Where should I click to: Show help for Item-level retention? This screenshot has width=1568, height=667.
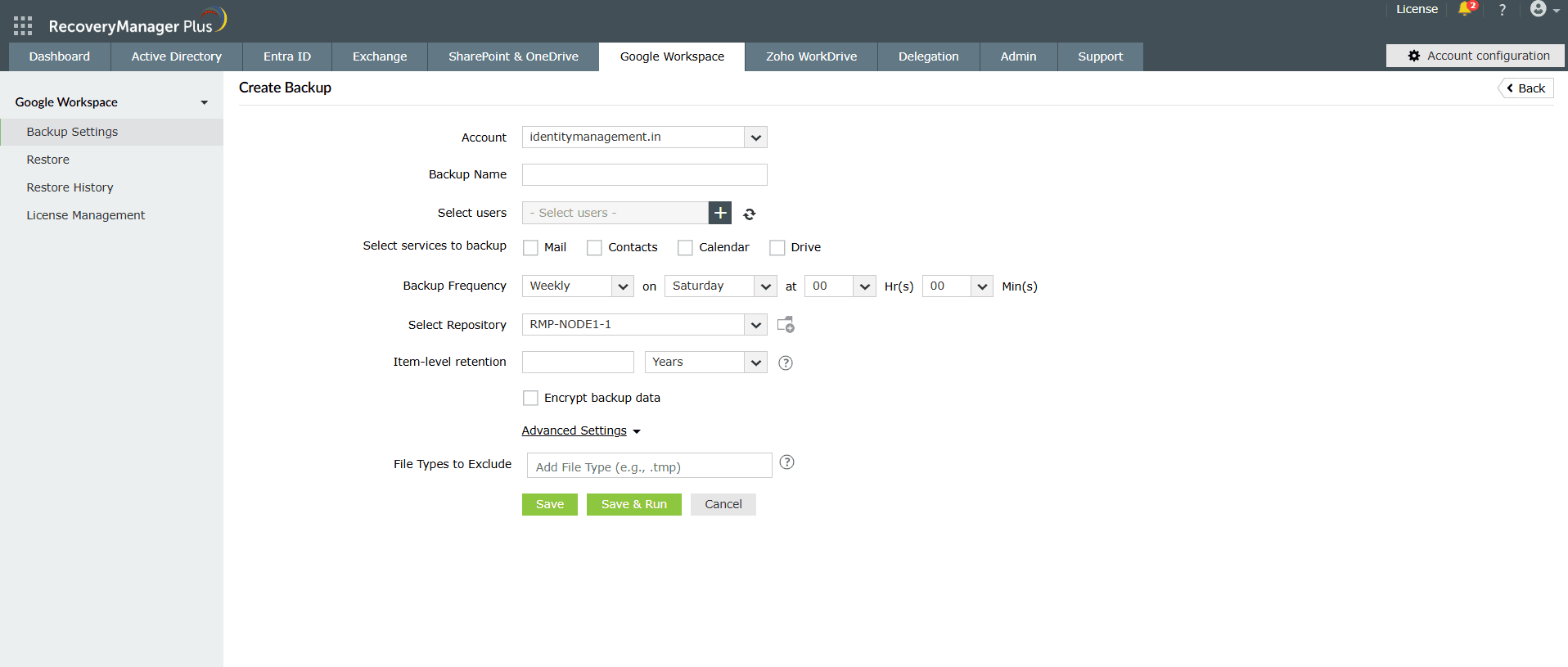pyautogui.click(x=786, y=363)
